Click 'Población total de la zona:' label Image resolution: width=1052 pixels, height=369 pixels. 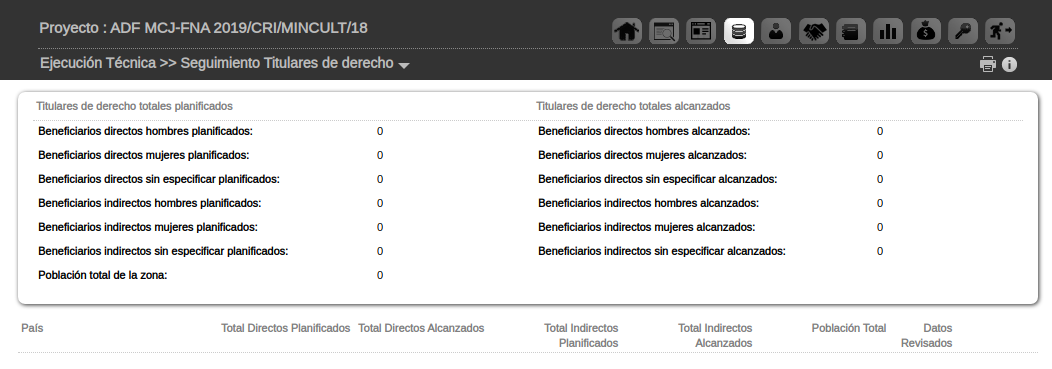pyautogui.click(x=103, y=275)
